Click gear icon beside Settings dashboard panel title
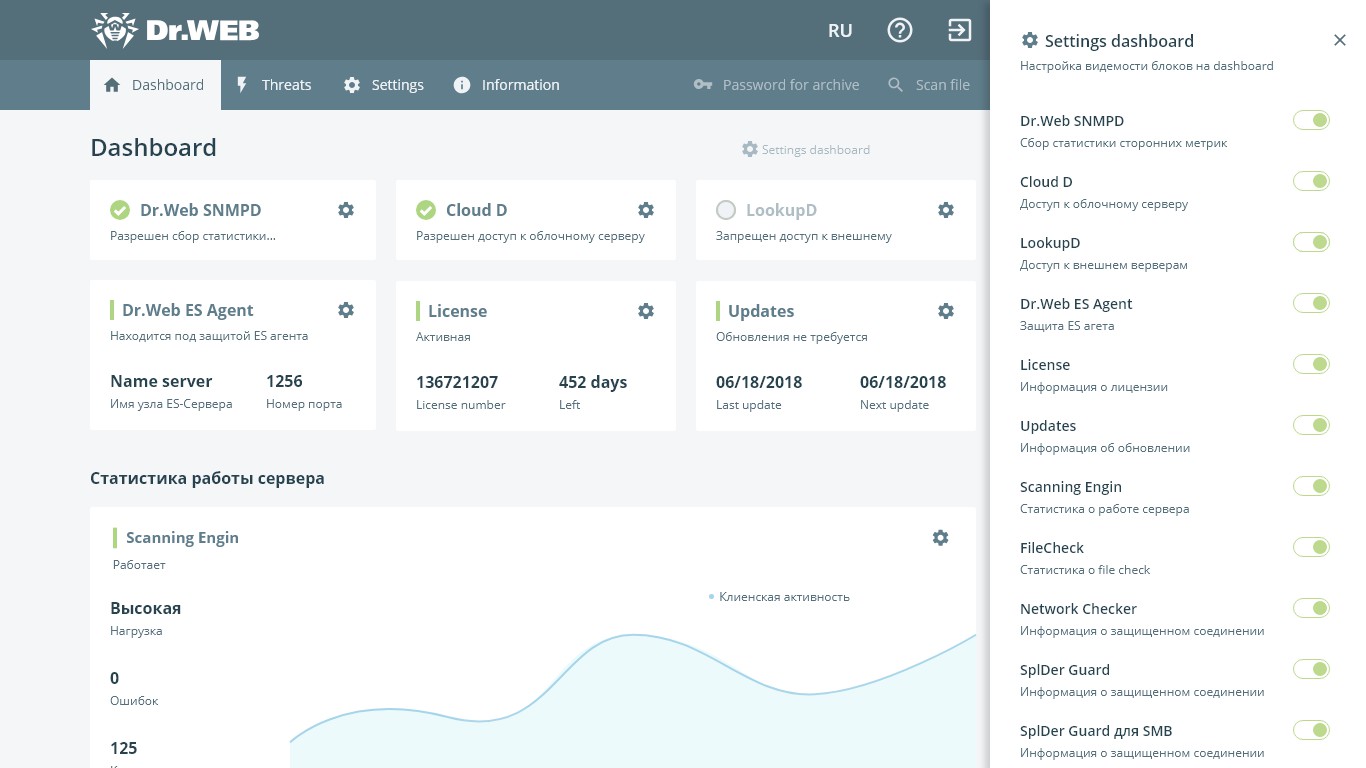 click(1029, 40)
